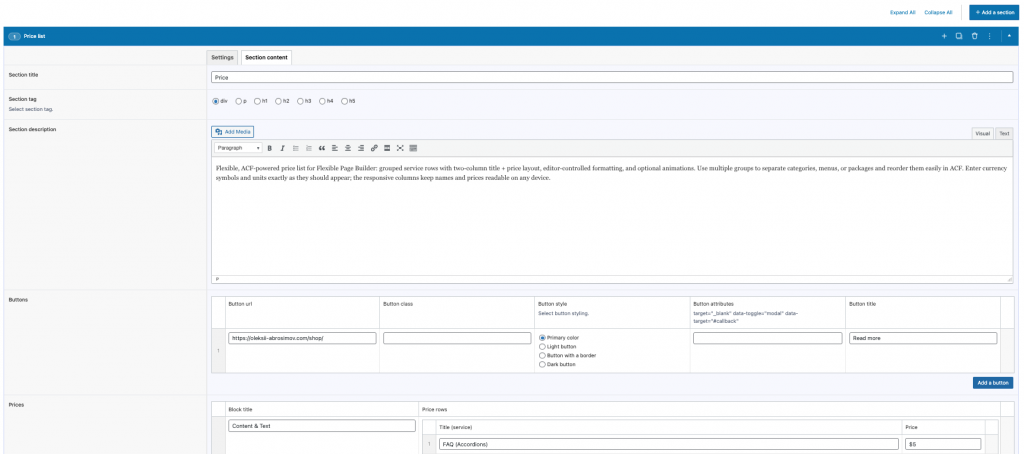Select the div section tag
Viewport: 1024px width, 454px height.
[x=216, y=101]
